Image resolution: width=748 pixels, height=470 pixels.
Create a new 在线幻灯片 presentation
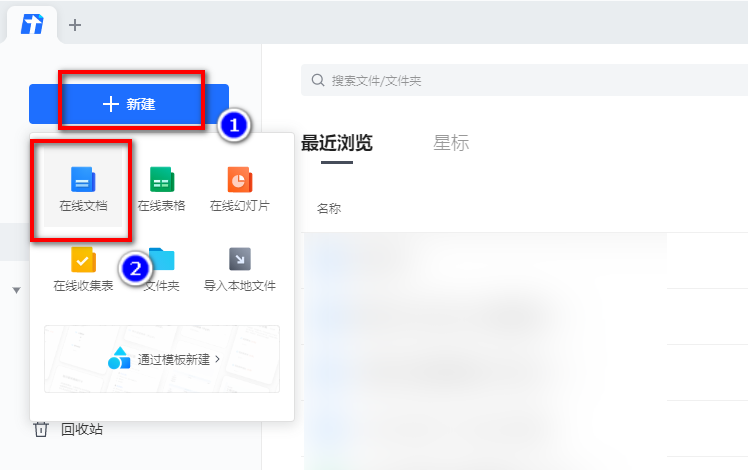coord(239,190)
